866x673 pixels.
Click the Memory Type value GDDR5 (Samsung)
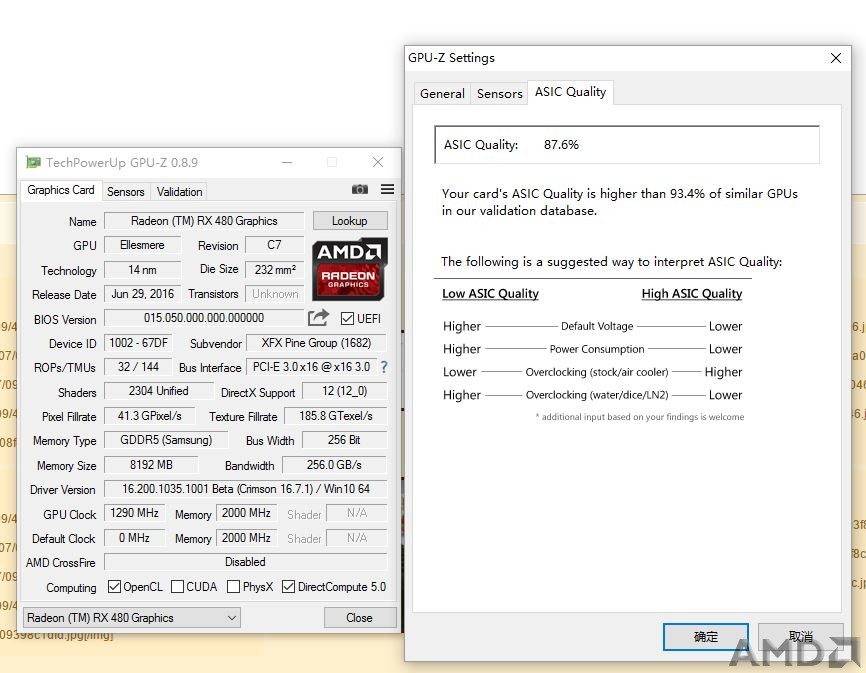(x=166, y=440)
